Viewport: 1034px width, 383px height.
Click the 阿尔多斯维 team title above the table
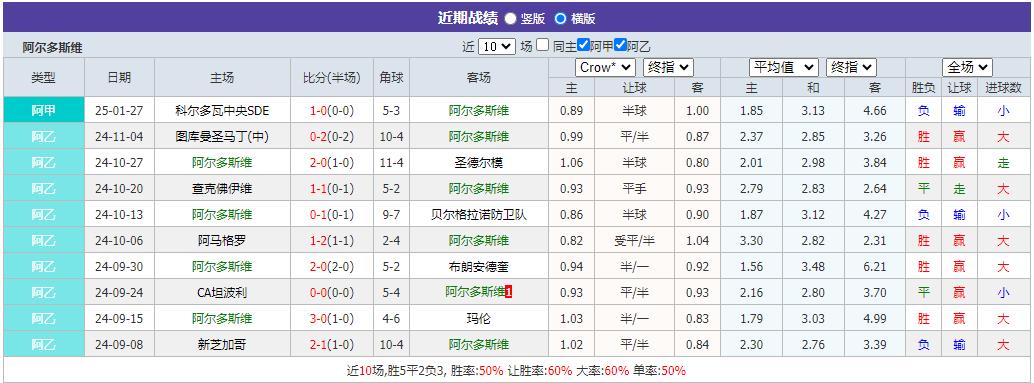(x=52, y=47)
